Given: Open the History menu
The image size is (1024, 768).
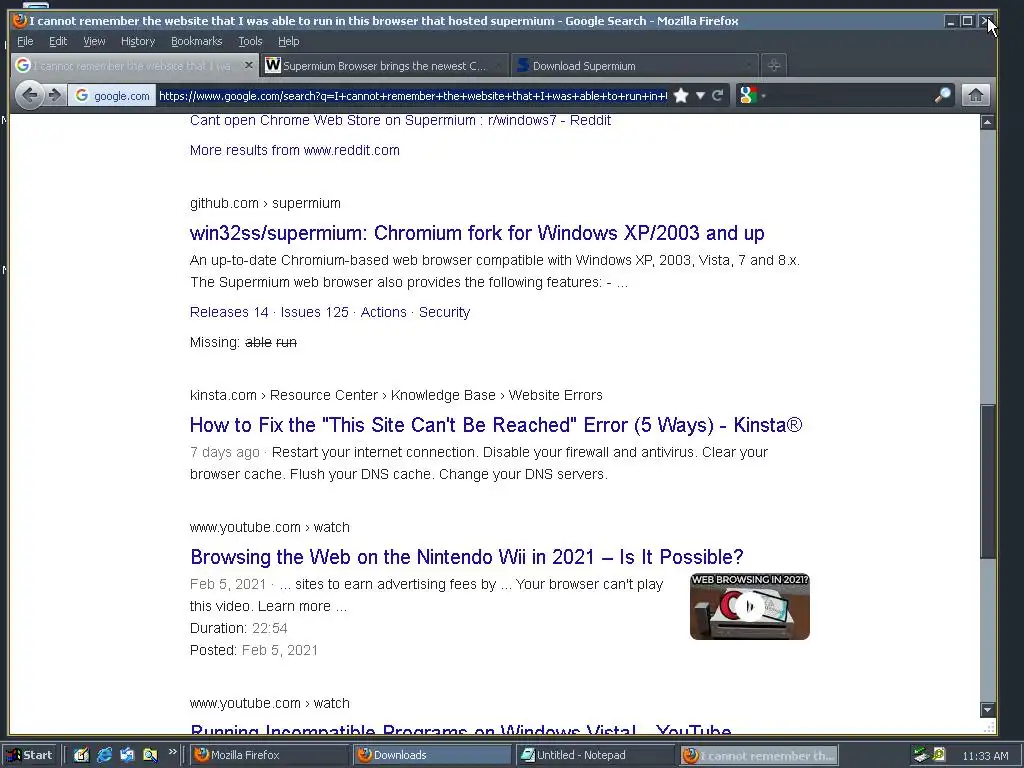Looking at the screenshot, I should (138, 41).
